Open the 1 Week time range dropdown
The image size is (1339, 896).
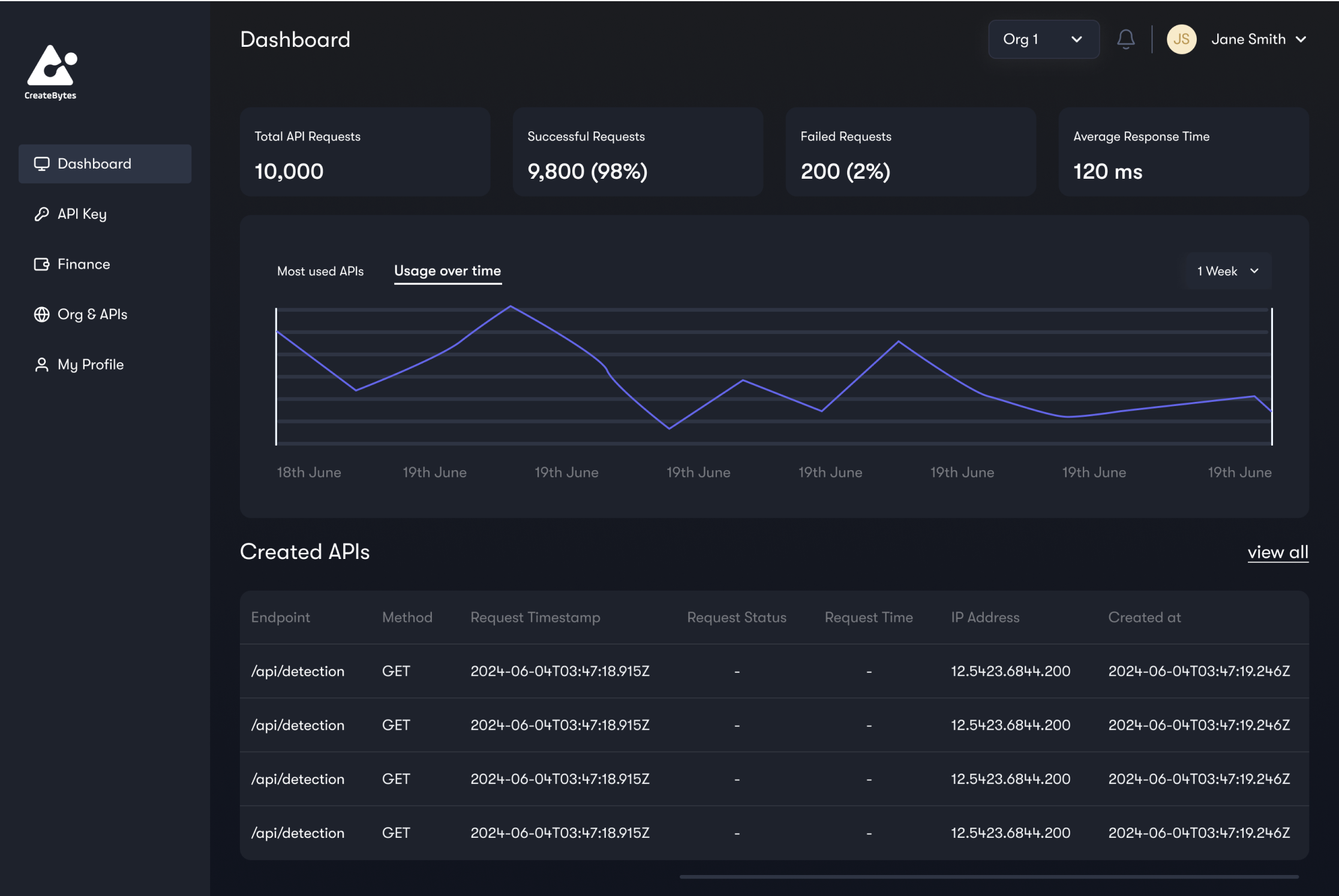(1227, 271)
